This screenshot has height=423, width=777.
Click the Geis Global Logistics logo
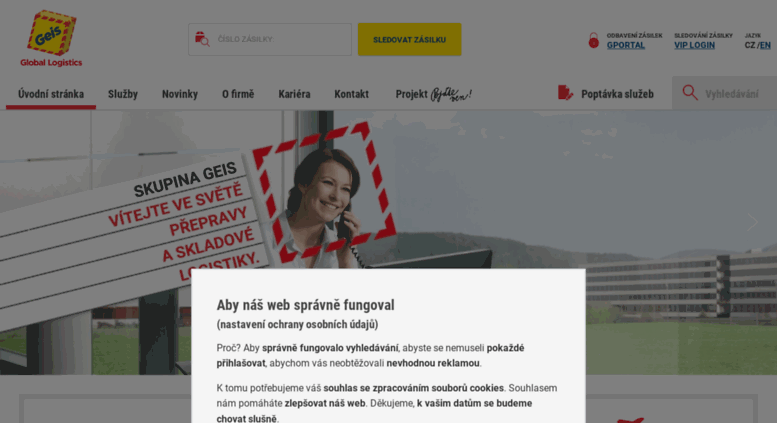(x=51, y=39)
